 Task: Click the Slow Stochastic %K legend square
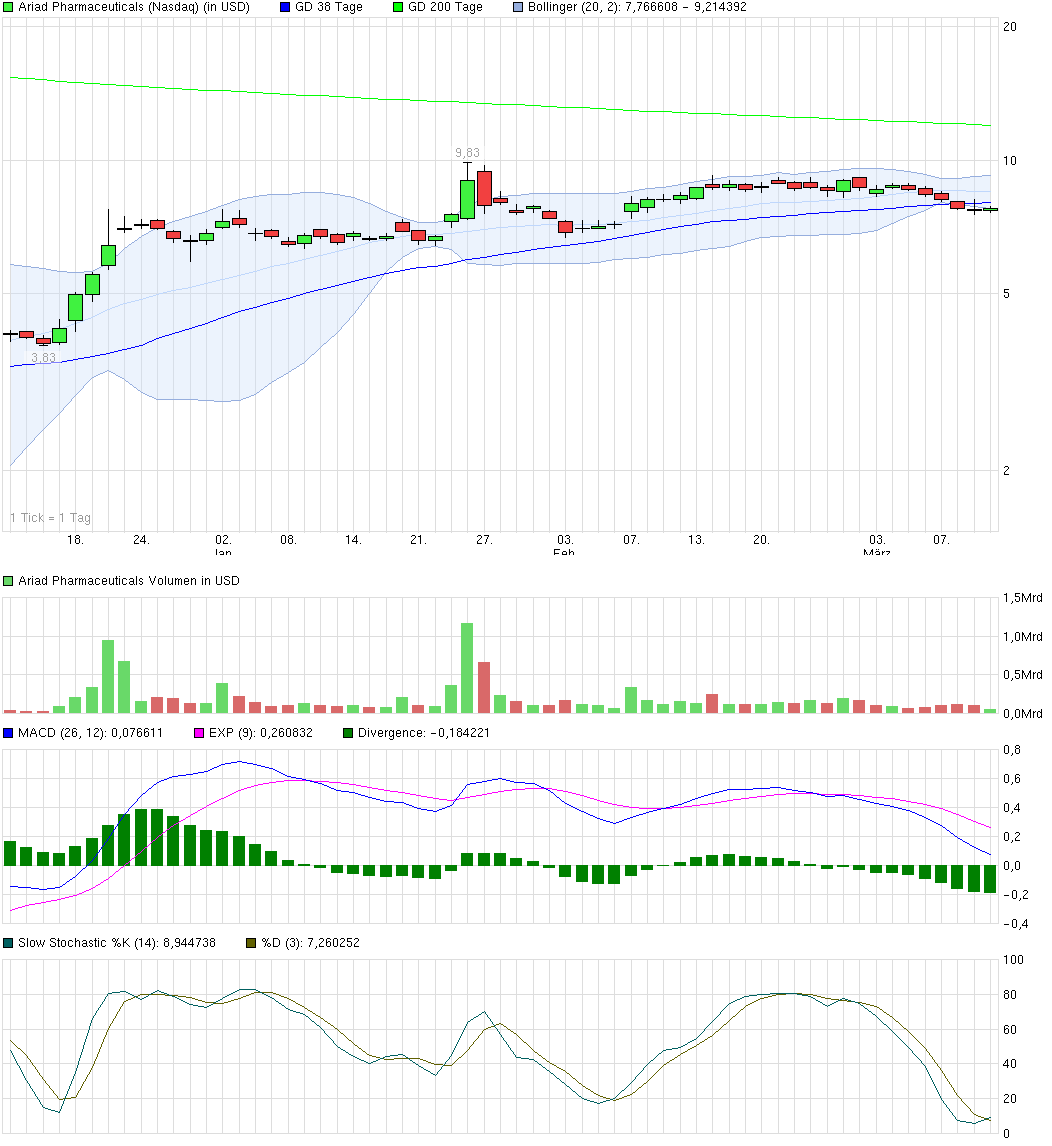click(8, 942)
